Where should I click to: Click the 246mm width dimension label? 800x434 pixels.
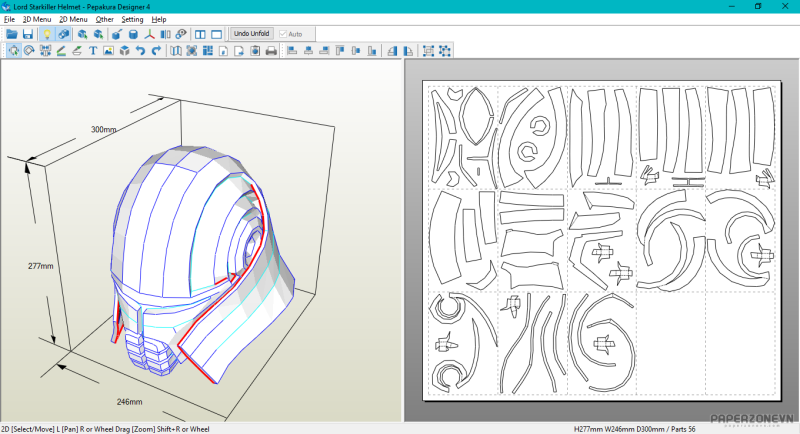tap(130, 402)
